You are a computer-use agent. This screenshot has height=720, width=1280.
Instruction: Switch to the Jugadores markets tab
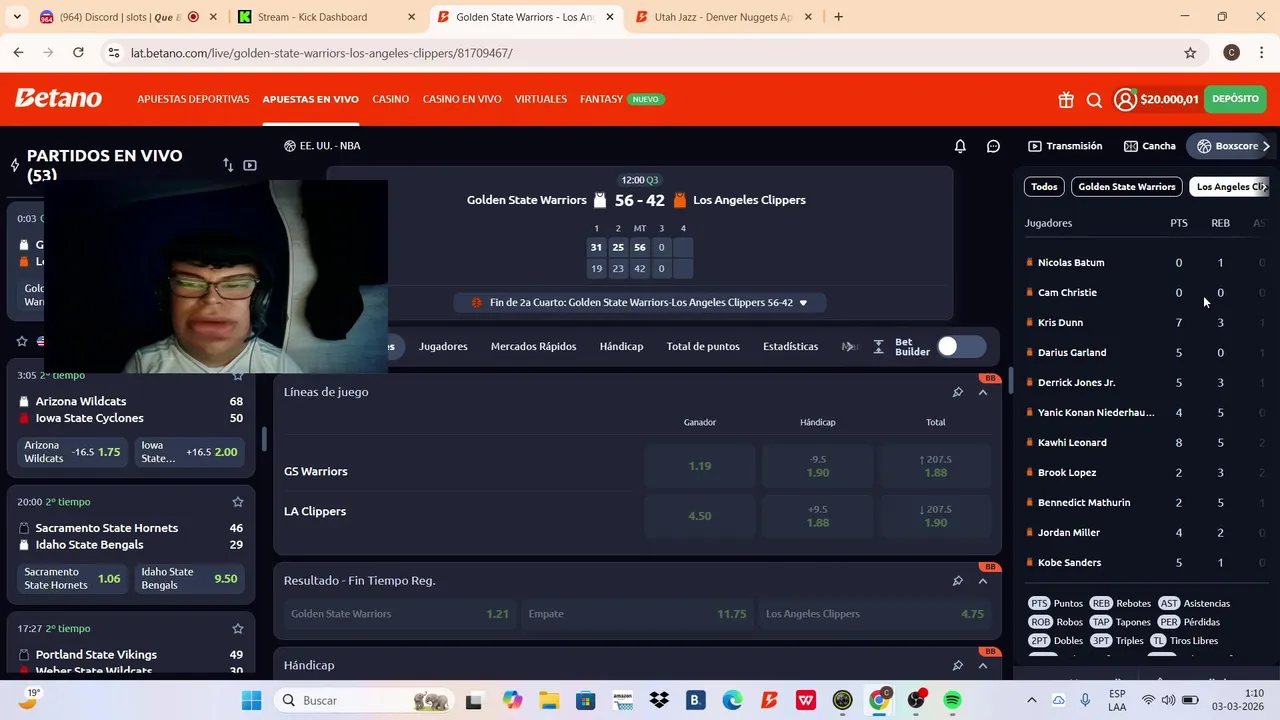click(x=443, y=347)
